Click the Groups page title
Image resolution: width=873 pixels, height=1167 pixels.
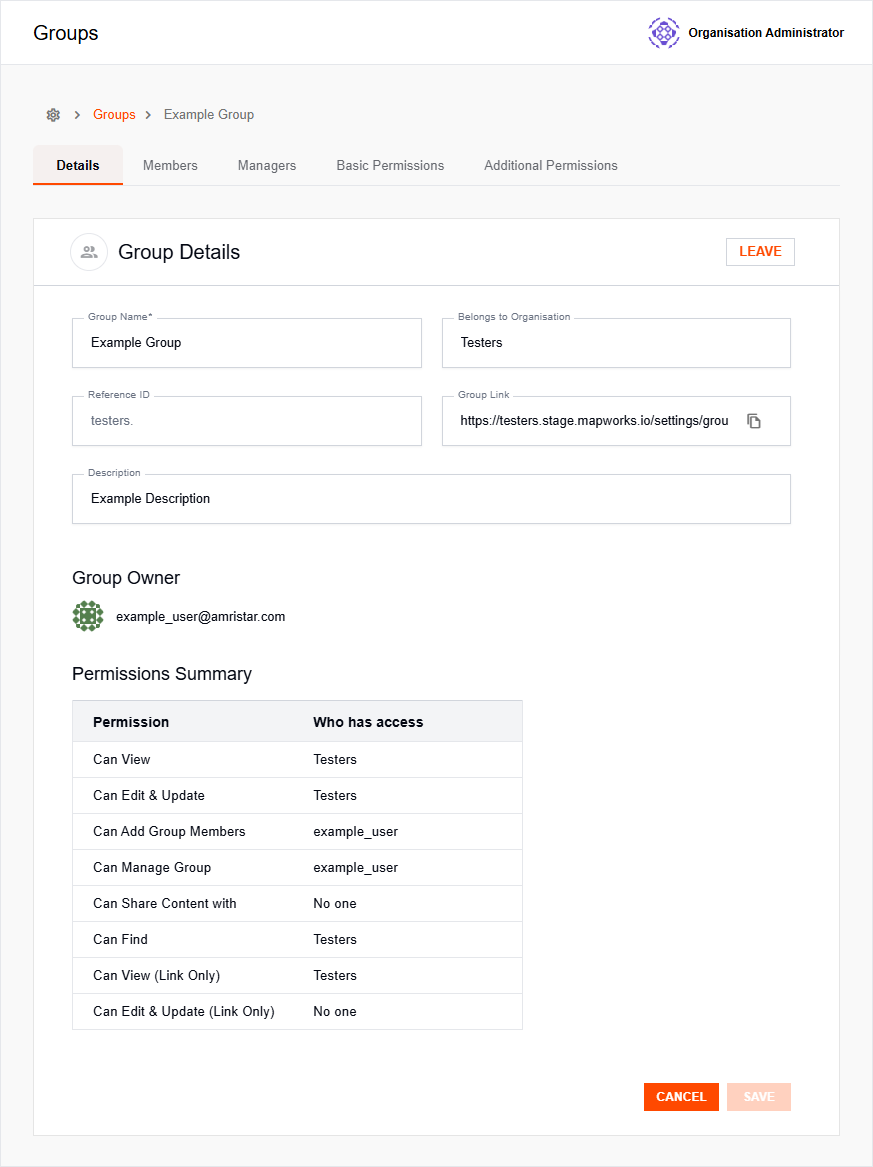point(65,33)
